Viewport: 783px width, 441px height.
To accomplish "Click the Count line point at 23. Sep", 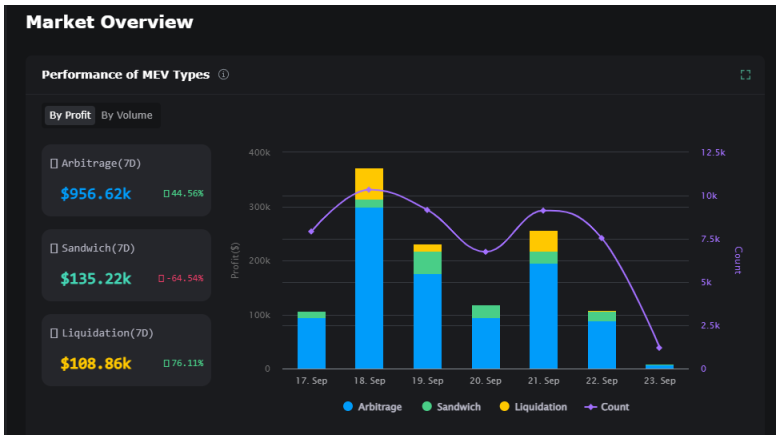I will click(x=659, y=348).
